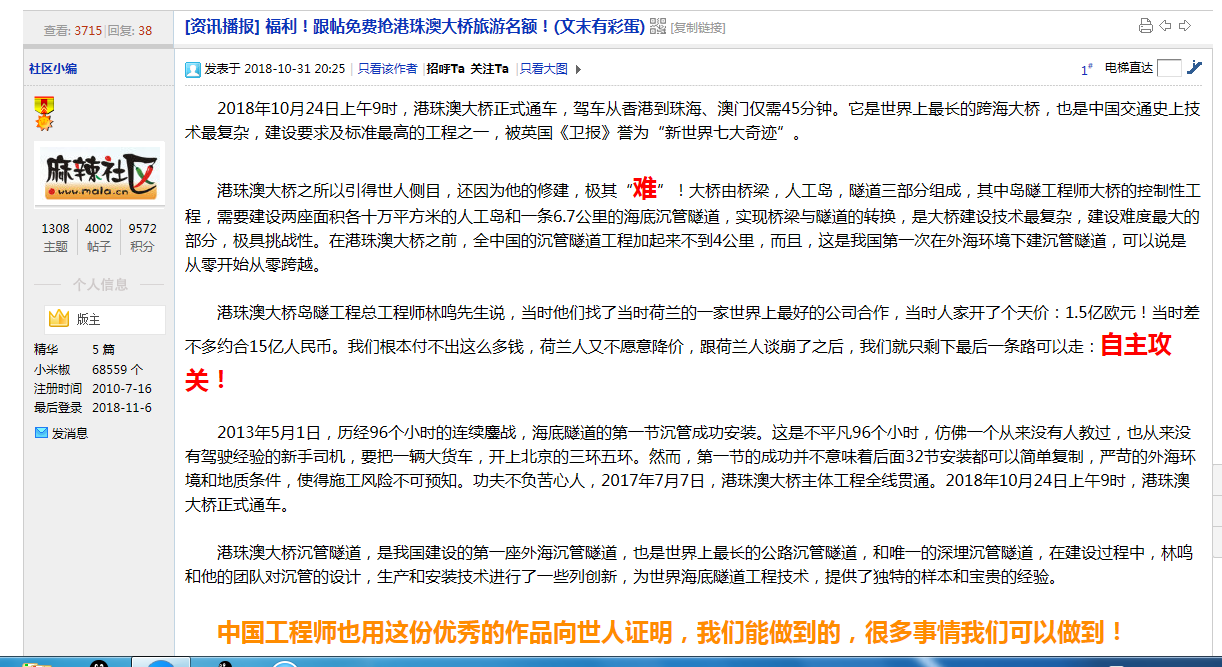
Task: Go to previous thread arrow icon
Action: tap(1166, 26)
